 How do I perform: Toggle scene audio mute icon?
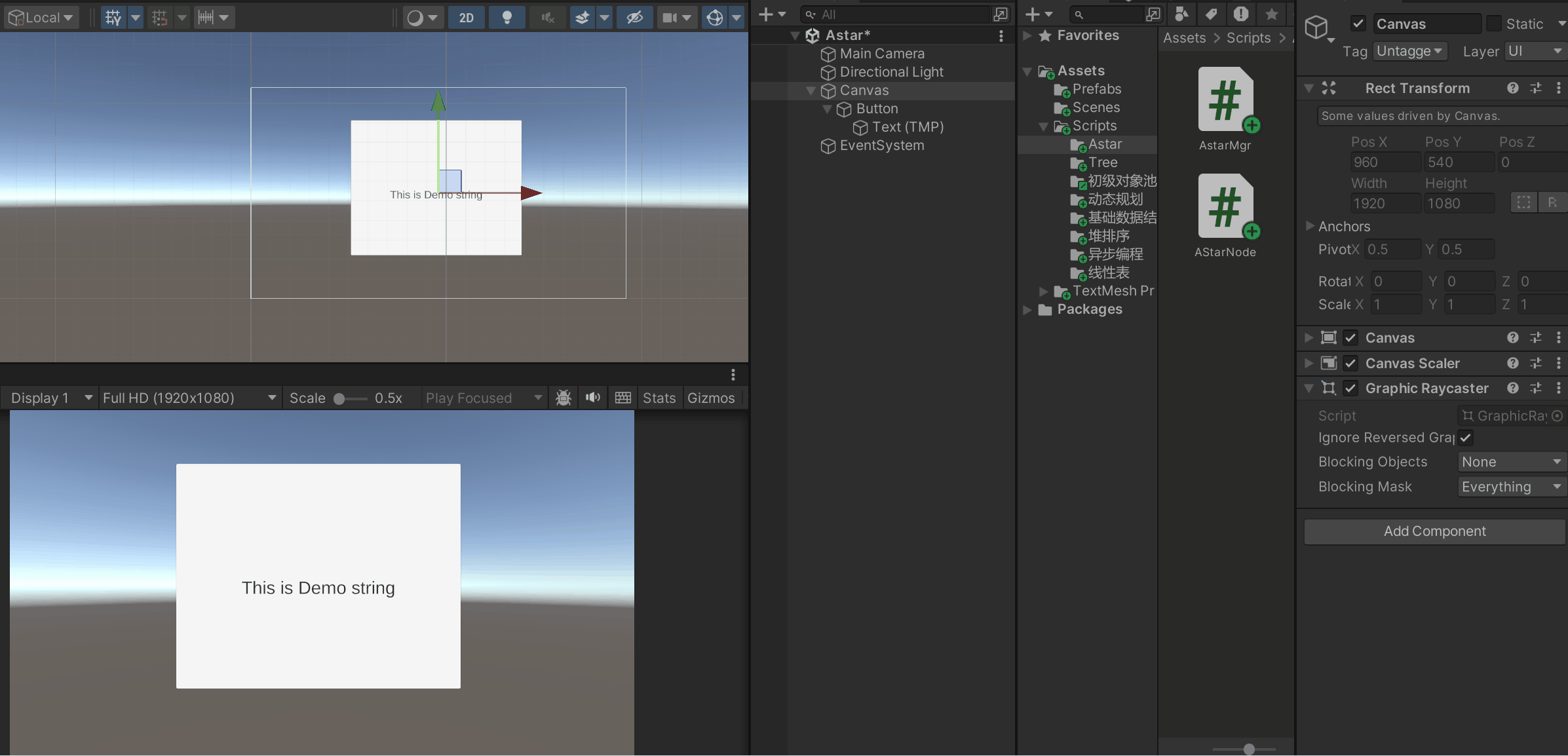[x=548, y=18]
